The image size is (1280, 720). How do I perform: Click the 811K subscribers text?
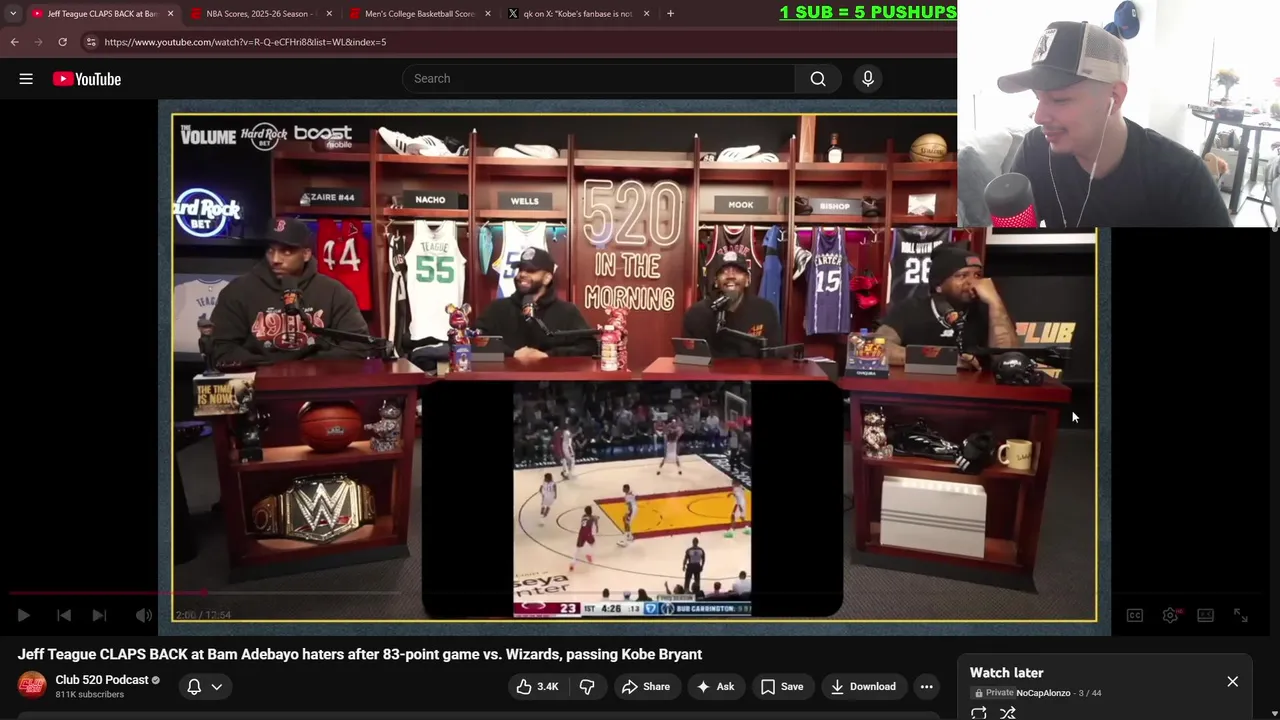[x=90, y=694]
